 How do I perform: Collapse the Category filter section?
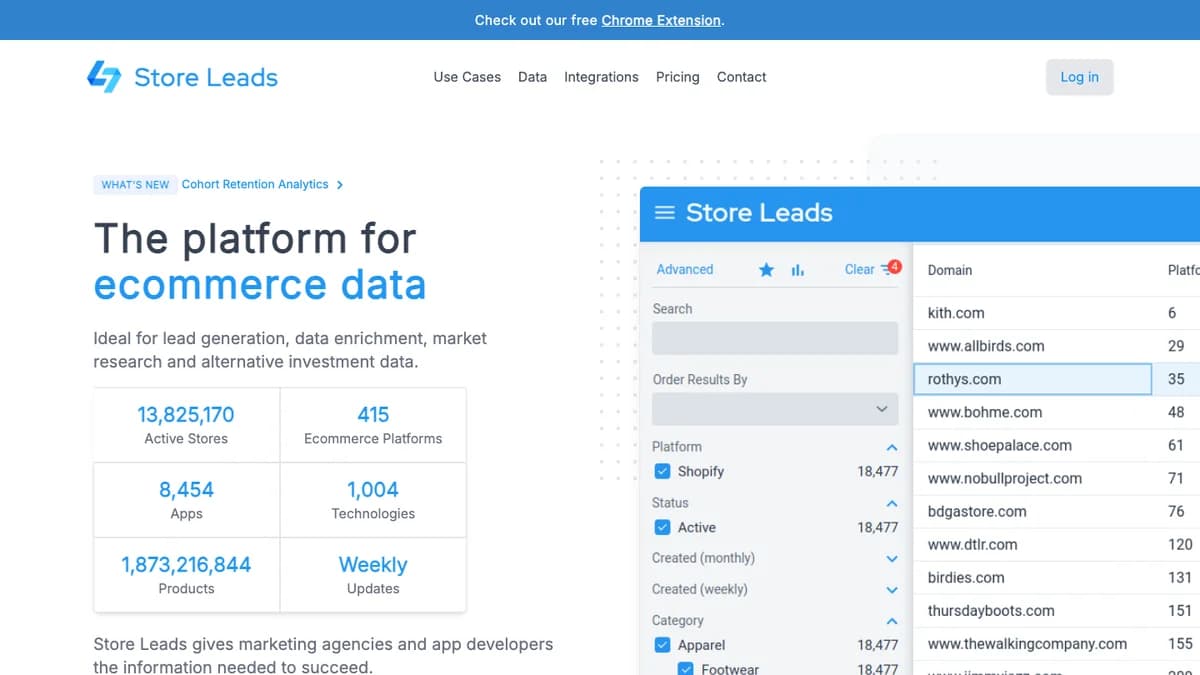(x=892, y=621)
